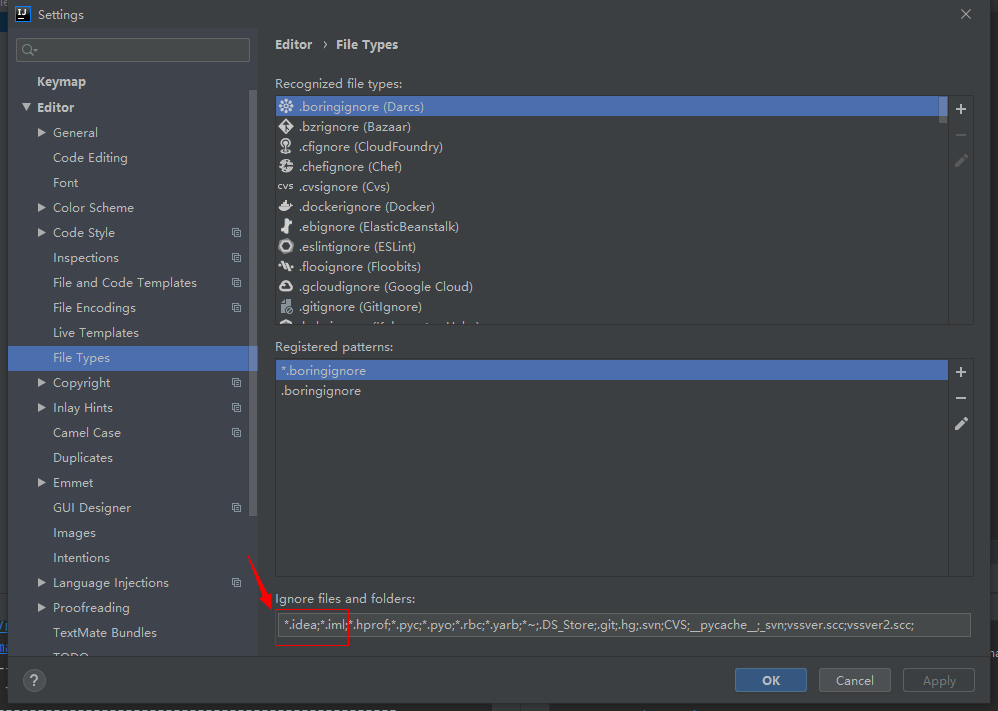The width and height of the screenshot is (998, 711).
Task: Click the recognized file types scrollbar
Action: pos(943,108)
